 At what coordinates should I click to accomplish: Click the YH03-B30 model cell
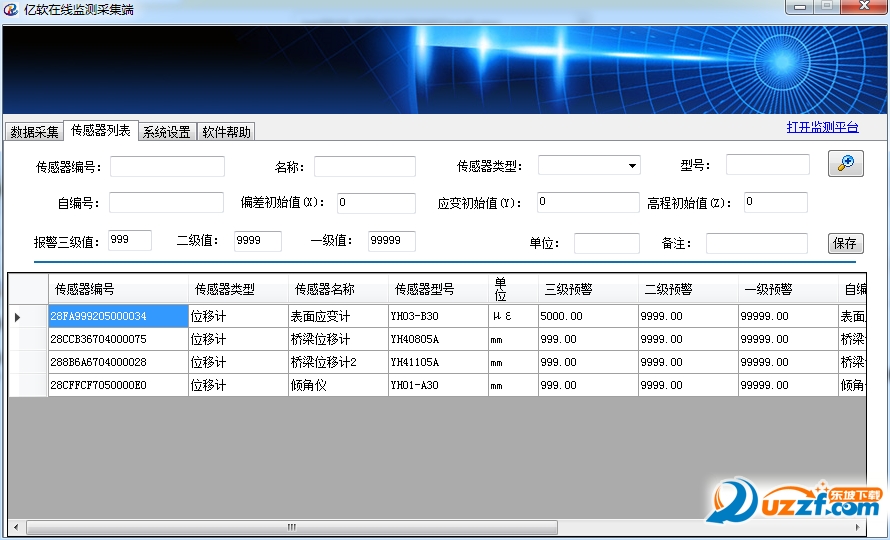438,316
